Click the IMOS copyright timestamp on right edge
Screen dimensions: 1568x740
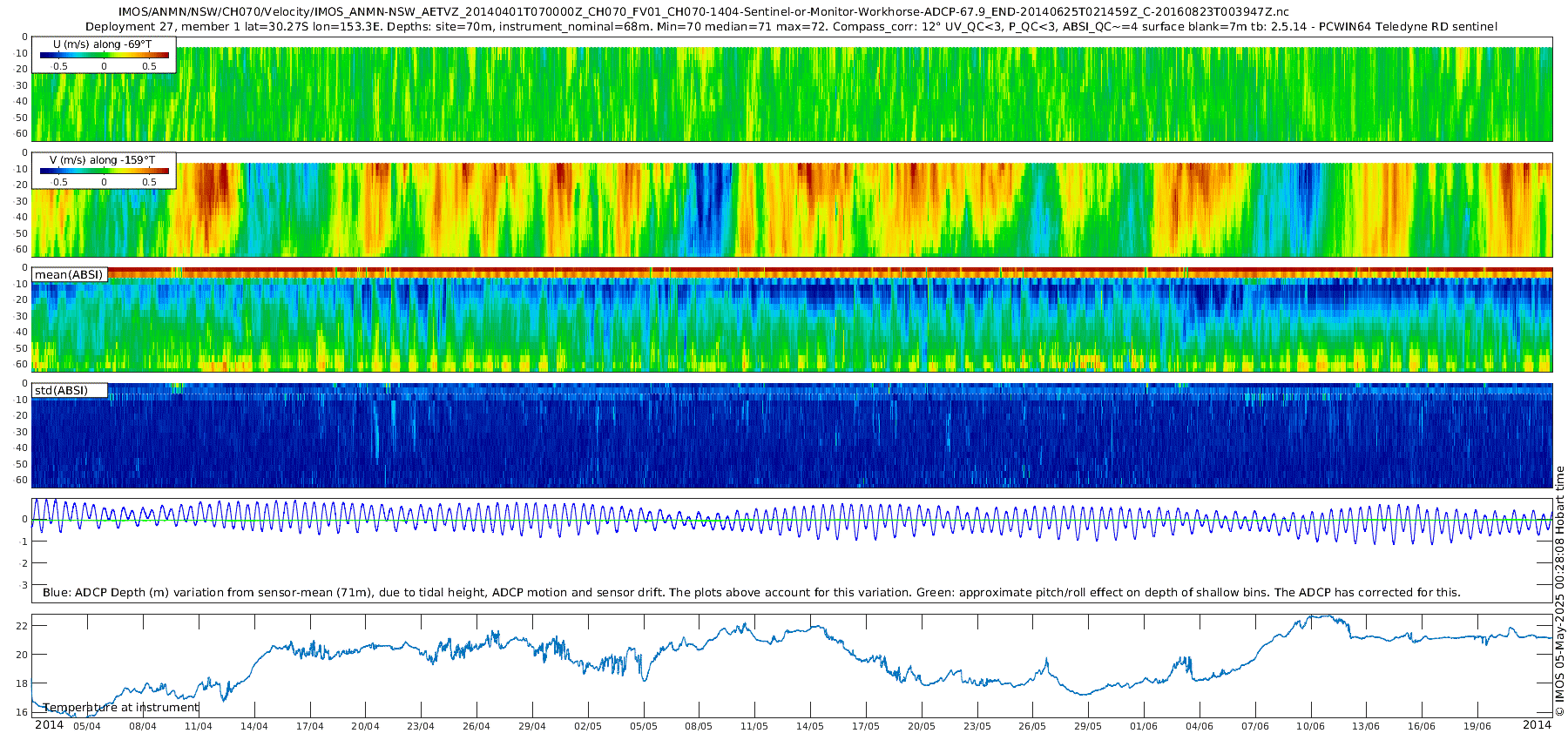click(1559, 591)
